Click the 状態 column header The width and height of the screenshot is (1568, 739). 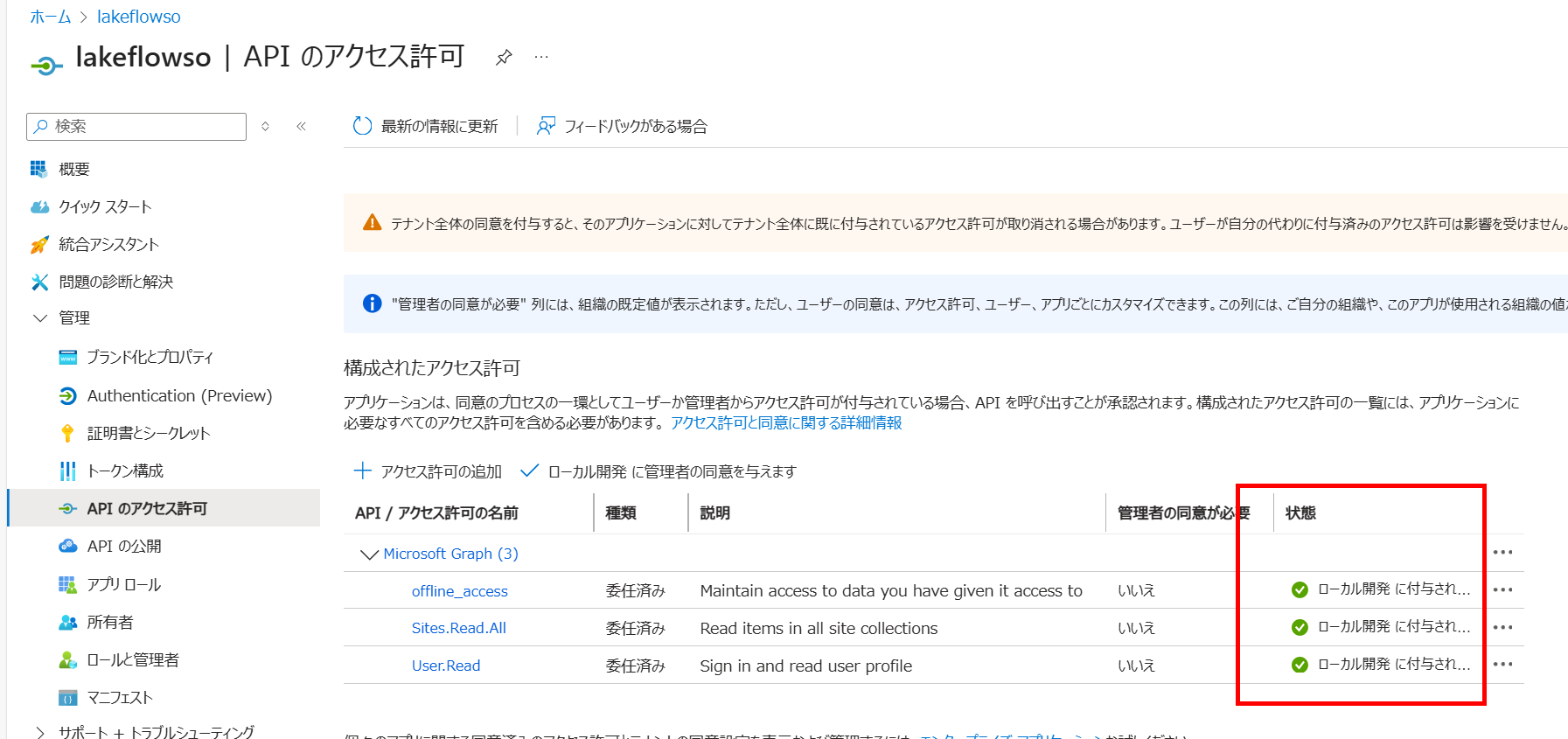[x=1300, y=512]
